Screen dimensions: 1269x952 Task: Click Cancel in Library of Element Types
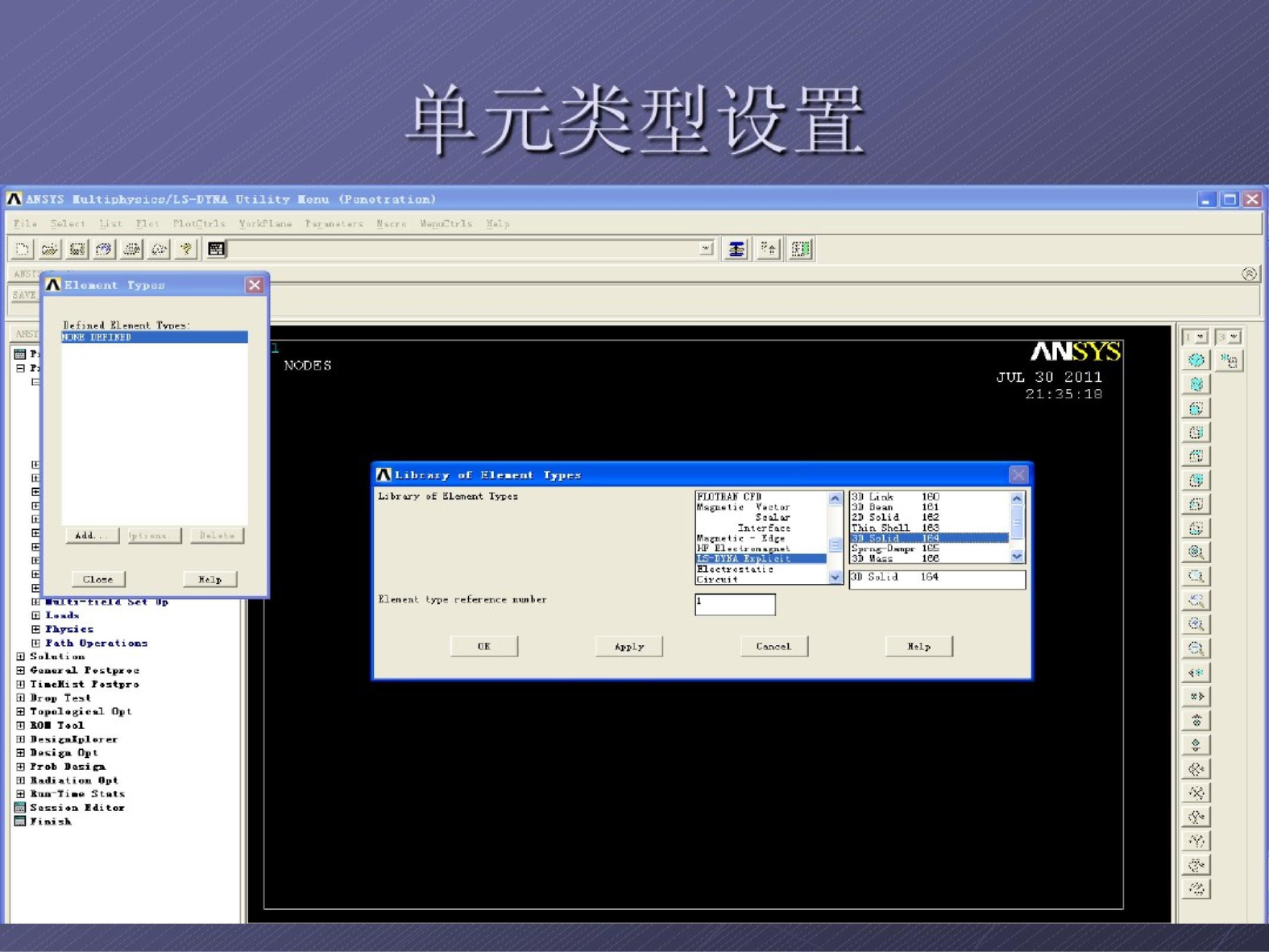tap(773, 646)
